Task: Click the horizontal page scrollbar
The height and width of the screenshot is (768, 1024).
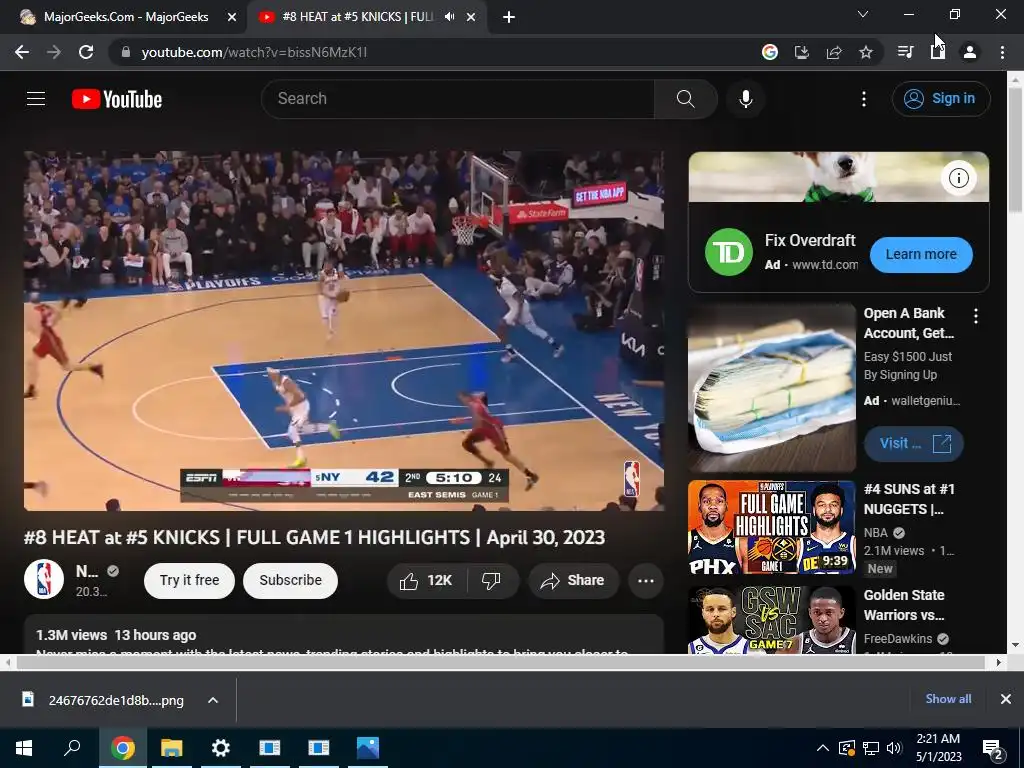Action: click(x=501, y=663)
